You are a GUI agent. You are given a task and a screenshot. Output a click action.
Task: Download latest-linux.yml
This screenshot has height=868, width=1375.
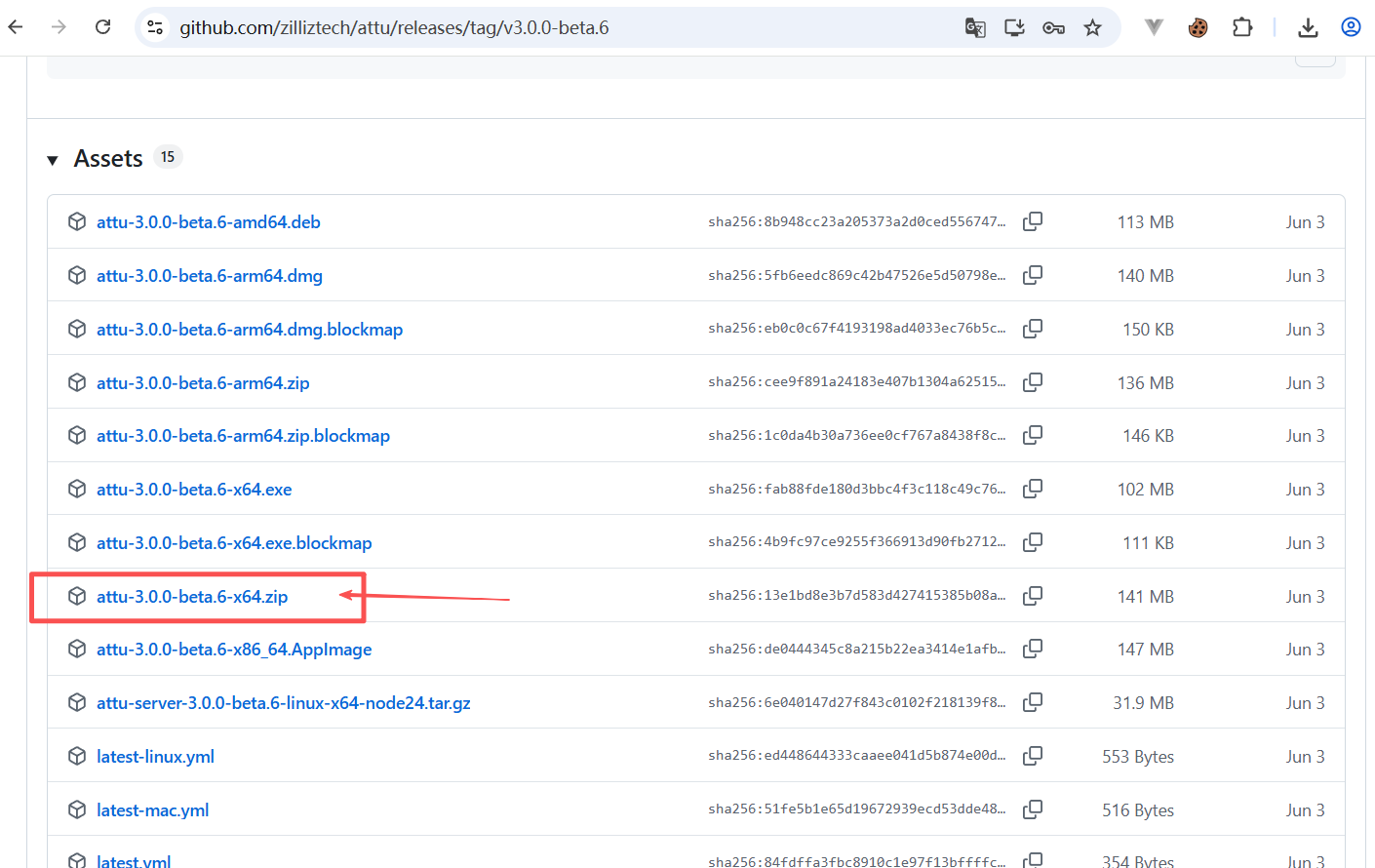click(155, 757)
